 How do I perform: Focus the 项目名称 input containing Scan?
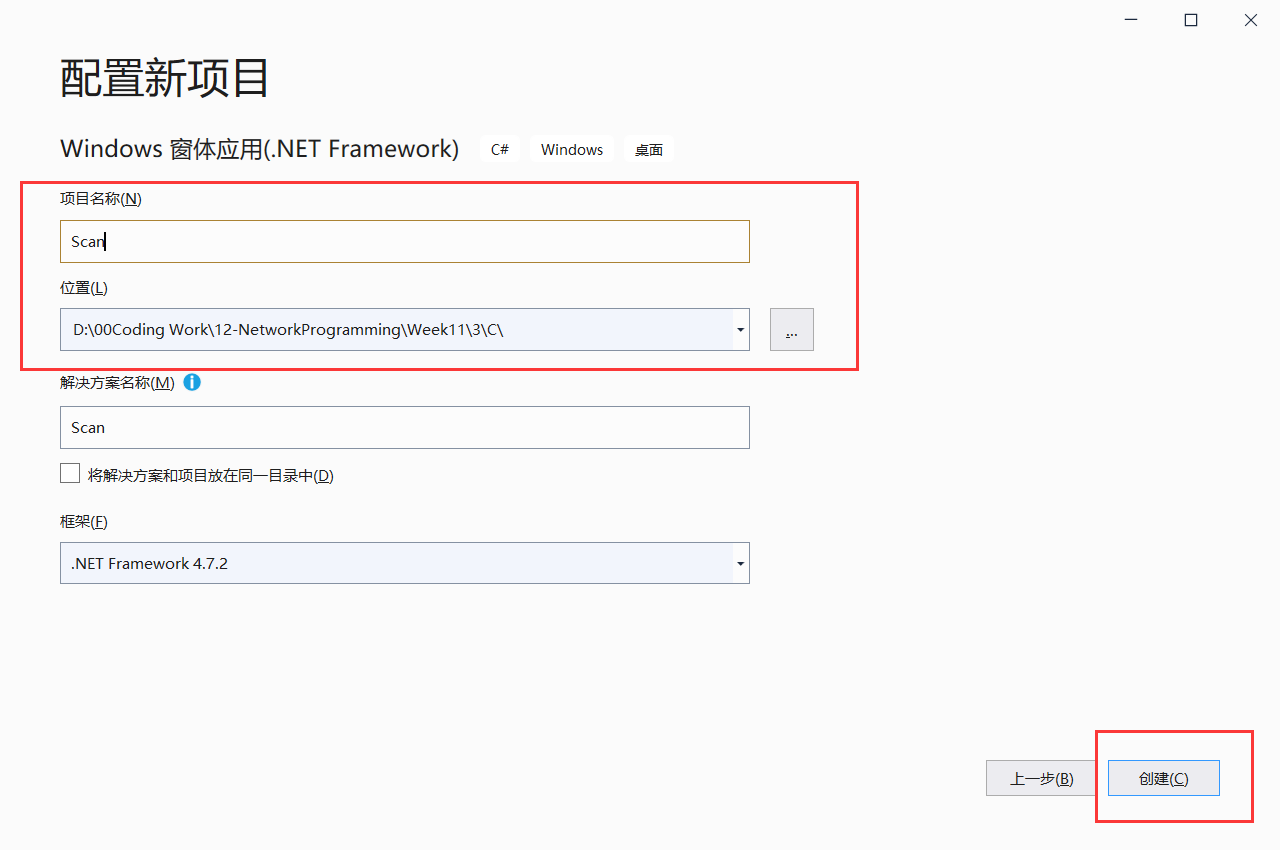tap(405, 241)
